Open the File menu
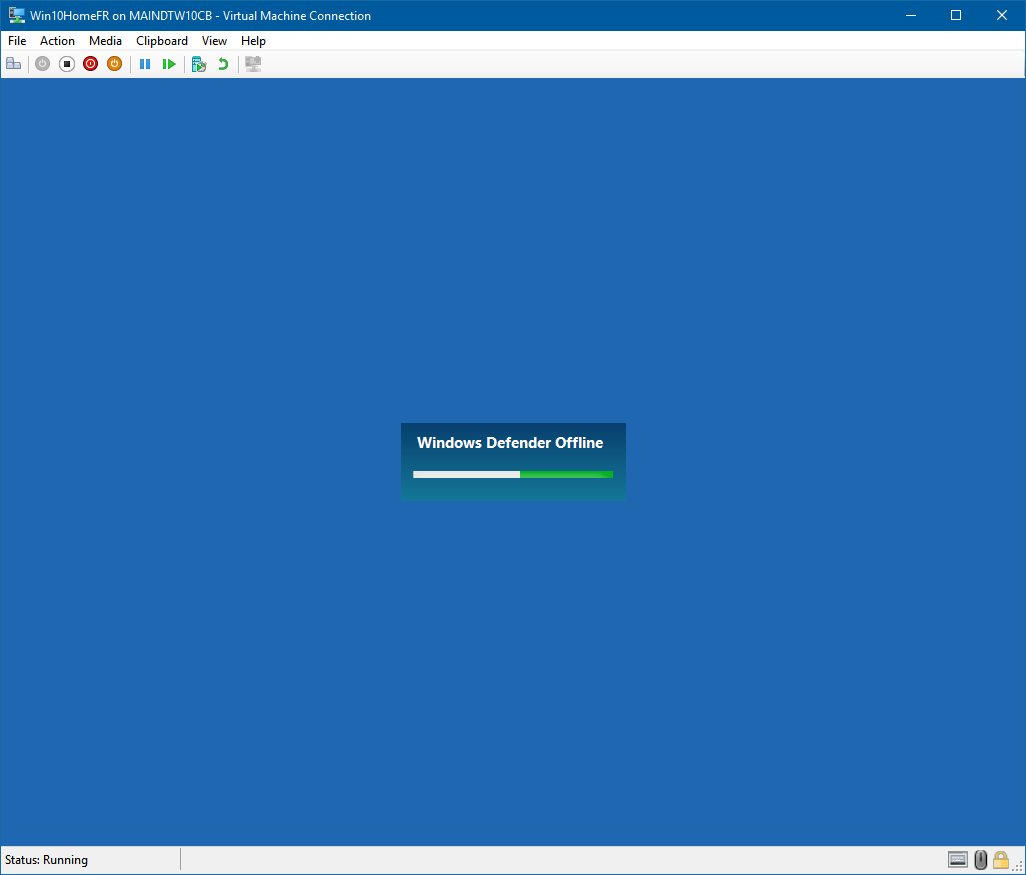The height and width of the screenshot is (875, 1026). pos(17,41)
